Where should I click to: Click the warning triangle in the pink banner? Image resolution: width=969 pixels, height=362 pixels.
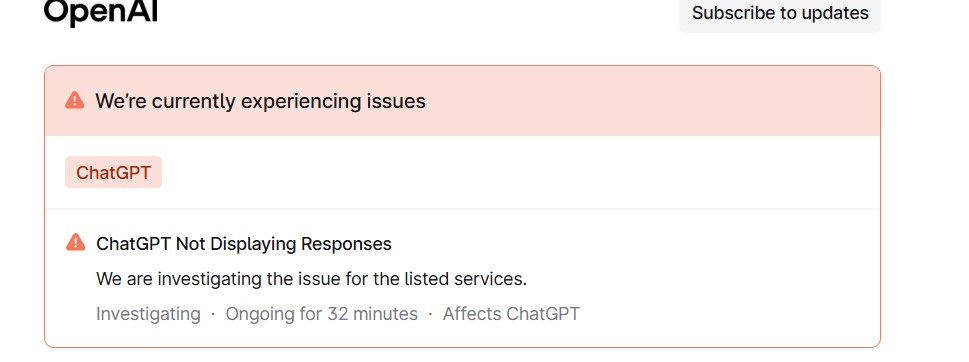tap(75, 100)
